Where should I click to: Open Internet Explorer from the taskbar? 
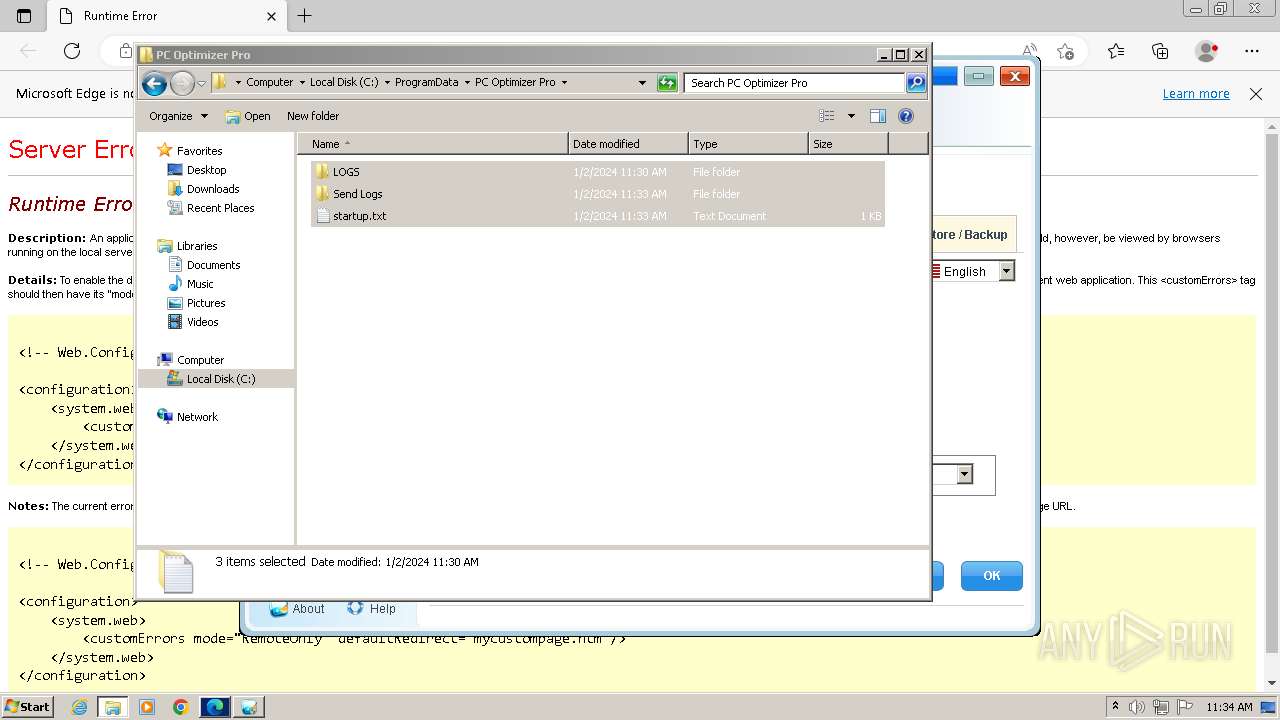[79, 707]
